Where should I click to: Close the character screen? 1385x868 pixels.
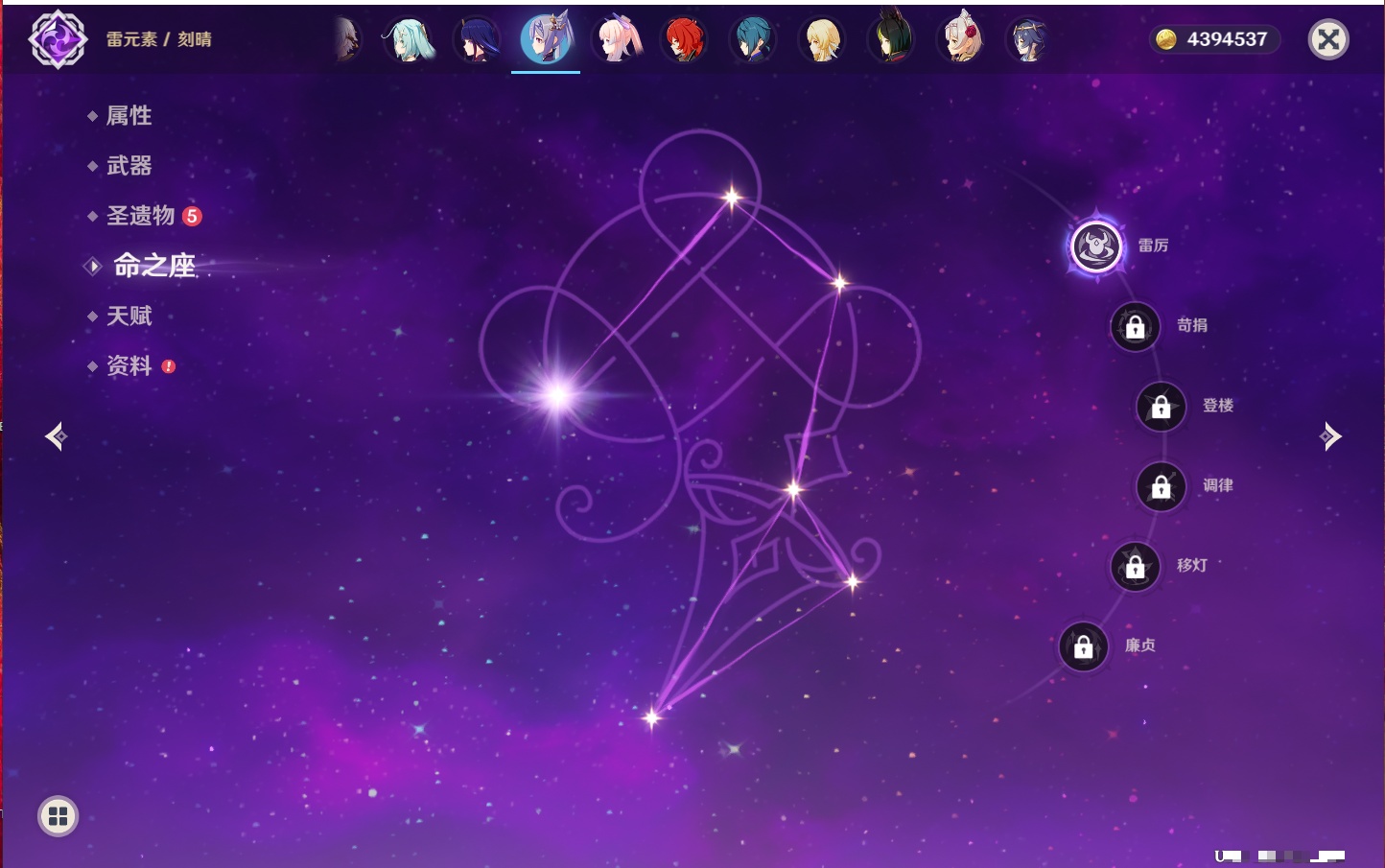point(1328,39)
